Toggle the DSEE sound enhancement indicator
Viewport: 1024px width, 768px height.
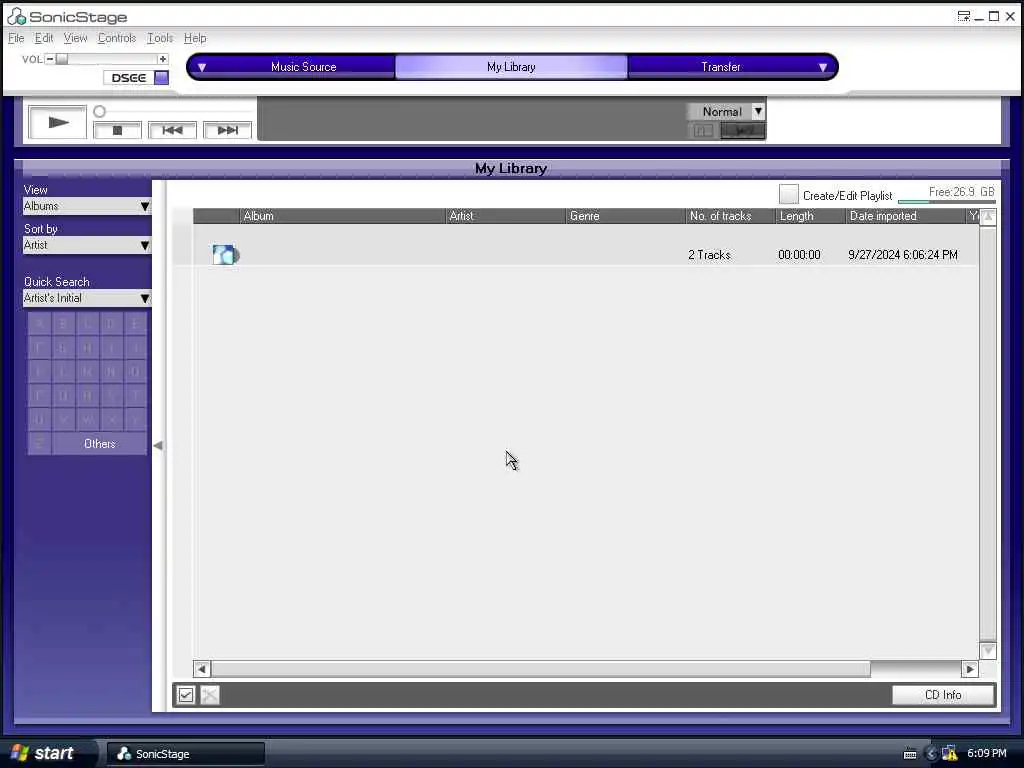161,78
